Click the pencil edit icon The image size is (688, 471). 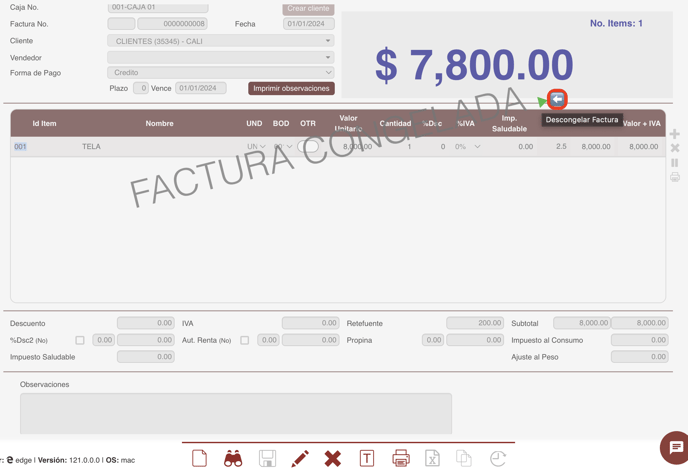[x=300, y=458]
